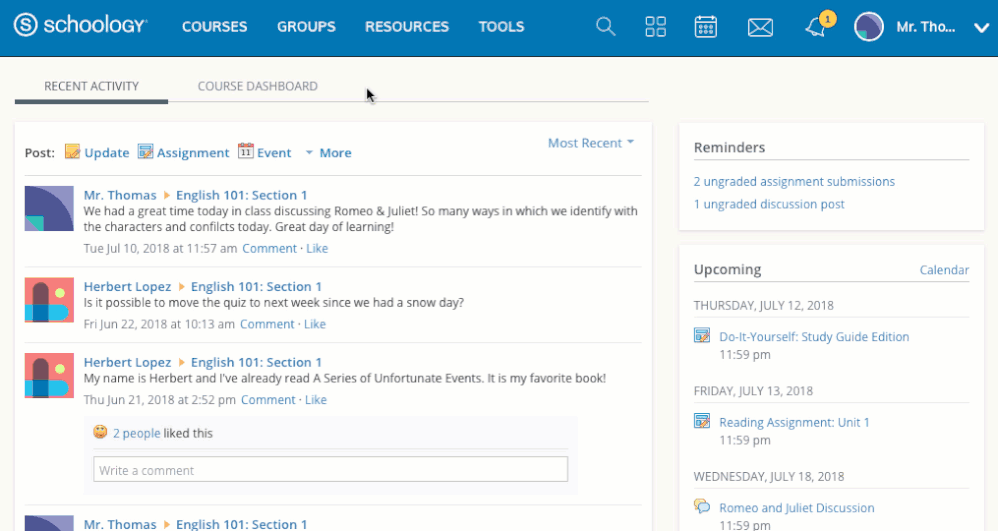
Task: Click the Do-It-Yourself Study Guide assignment icon
Action: (x=702, y=335)
